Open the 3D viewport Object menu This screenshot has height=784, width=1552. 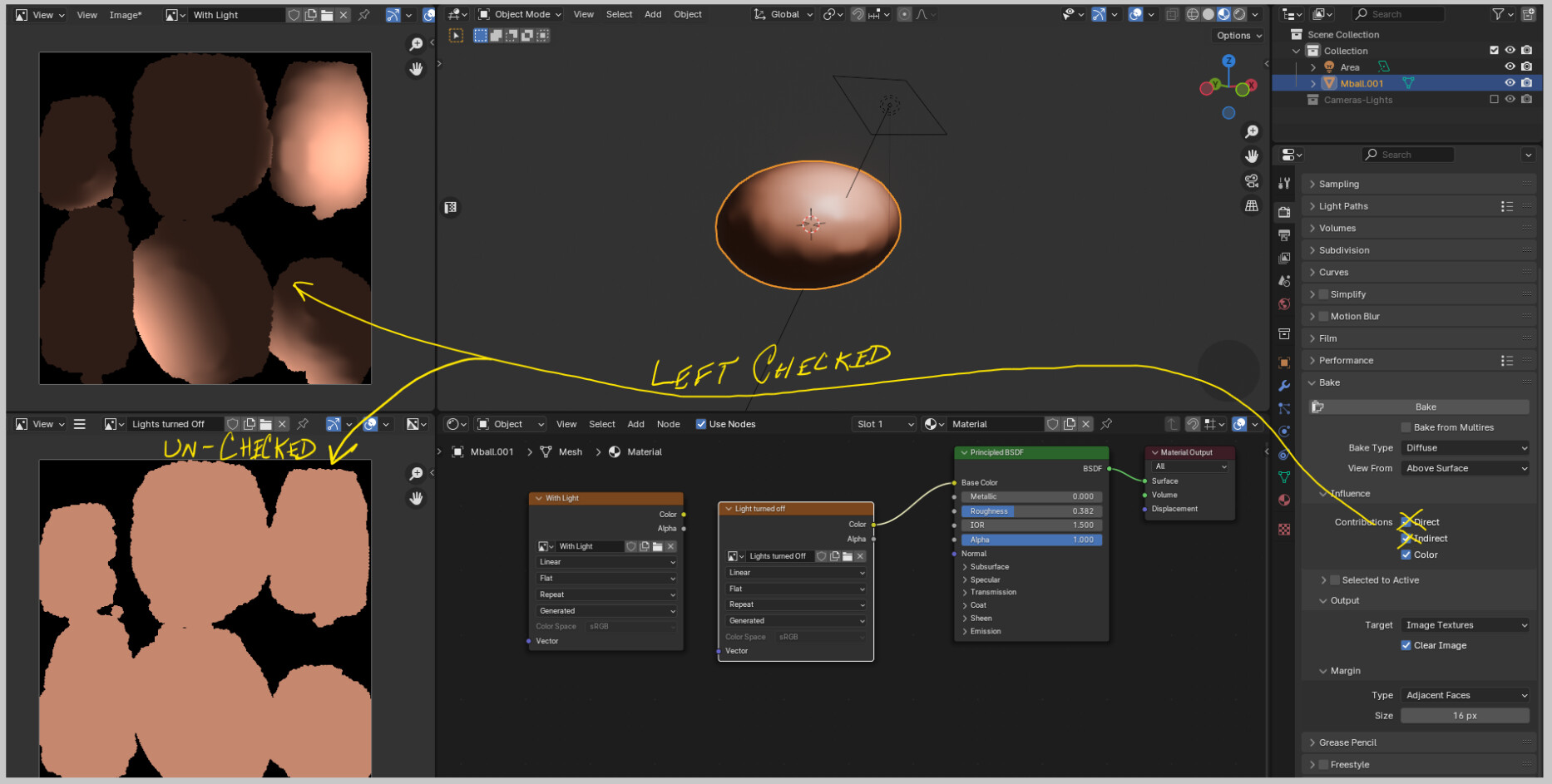(688, 14)
